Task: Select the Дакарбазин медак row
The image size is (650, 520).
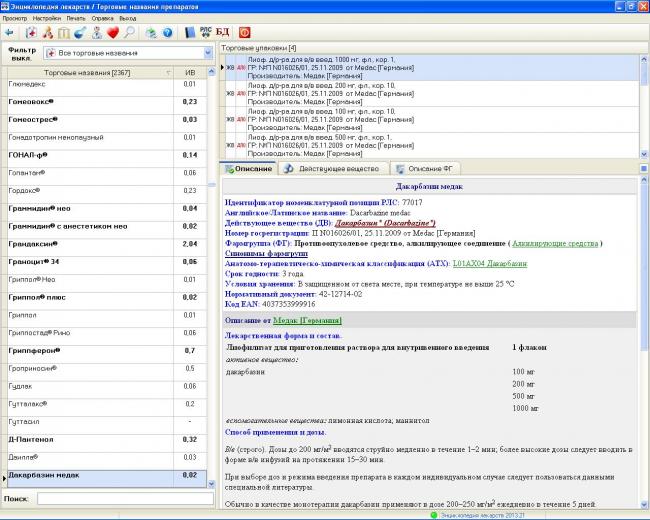Action: coord(107,479)
